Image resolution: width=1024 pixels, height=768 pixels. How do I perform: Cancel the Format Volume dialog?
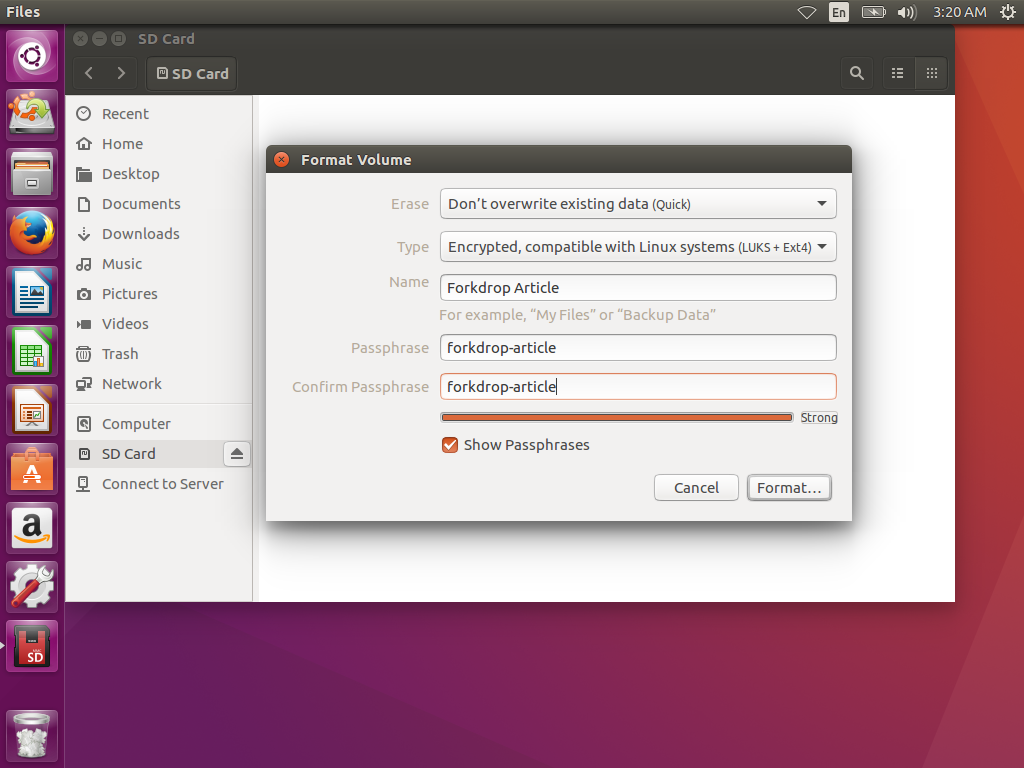click(x=696, y=488)
